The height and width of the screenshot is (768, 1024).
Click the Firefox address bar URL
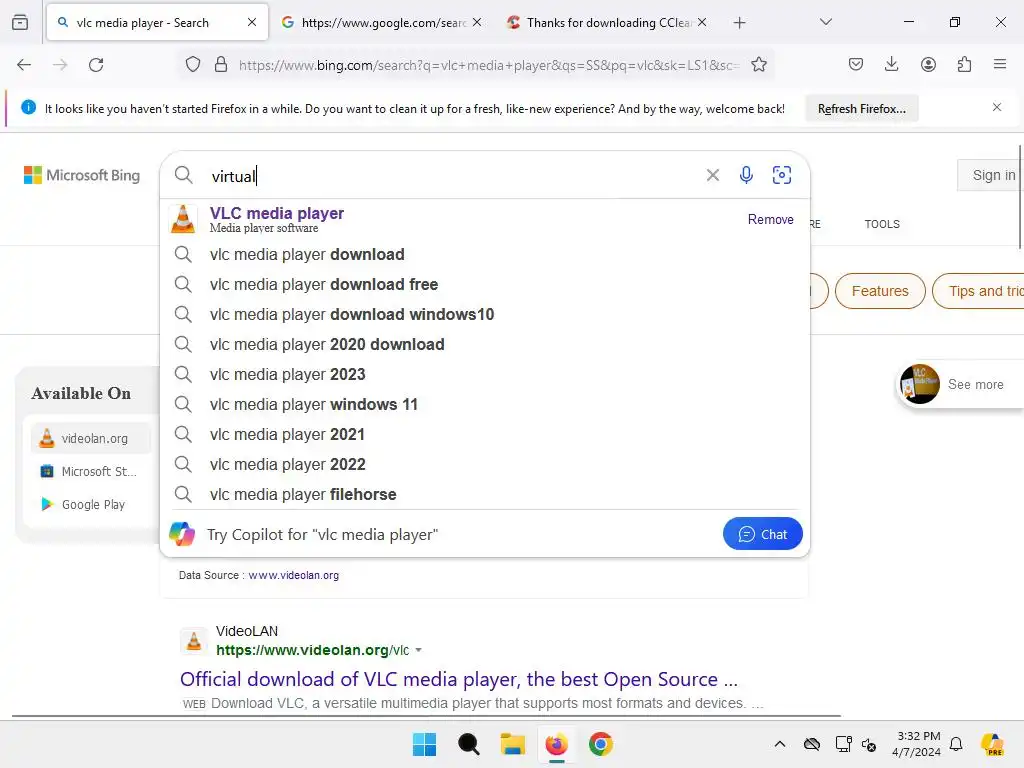coord(488,65)
